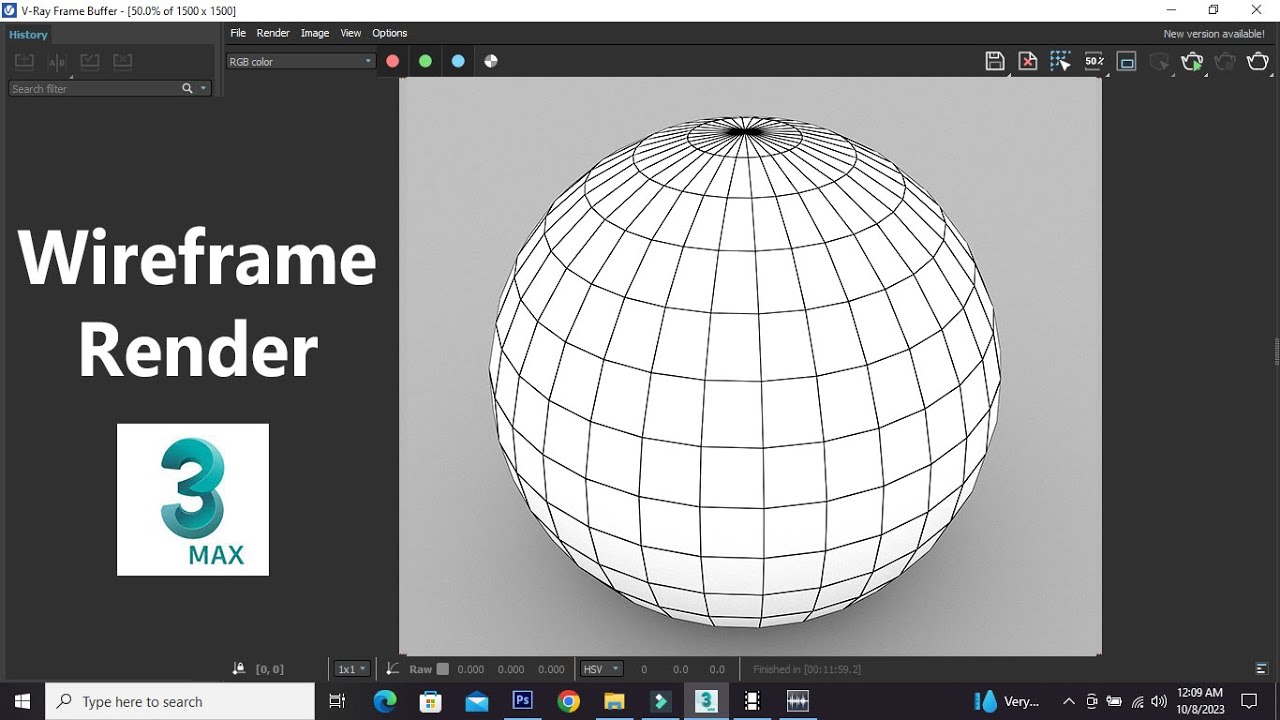
Task: Open File Explorer from the taskbar
Action: 614,701
